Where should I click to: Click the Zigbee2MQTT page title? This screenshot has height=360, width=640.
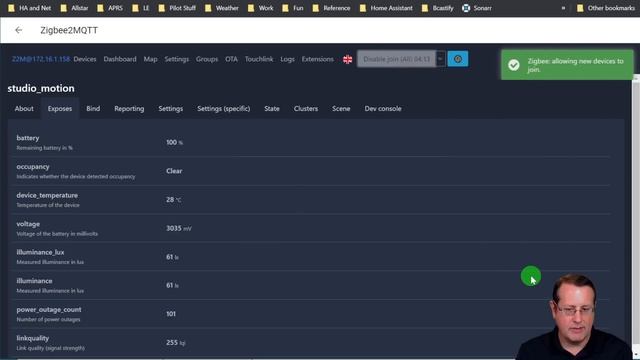pos(69,30)
